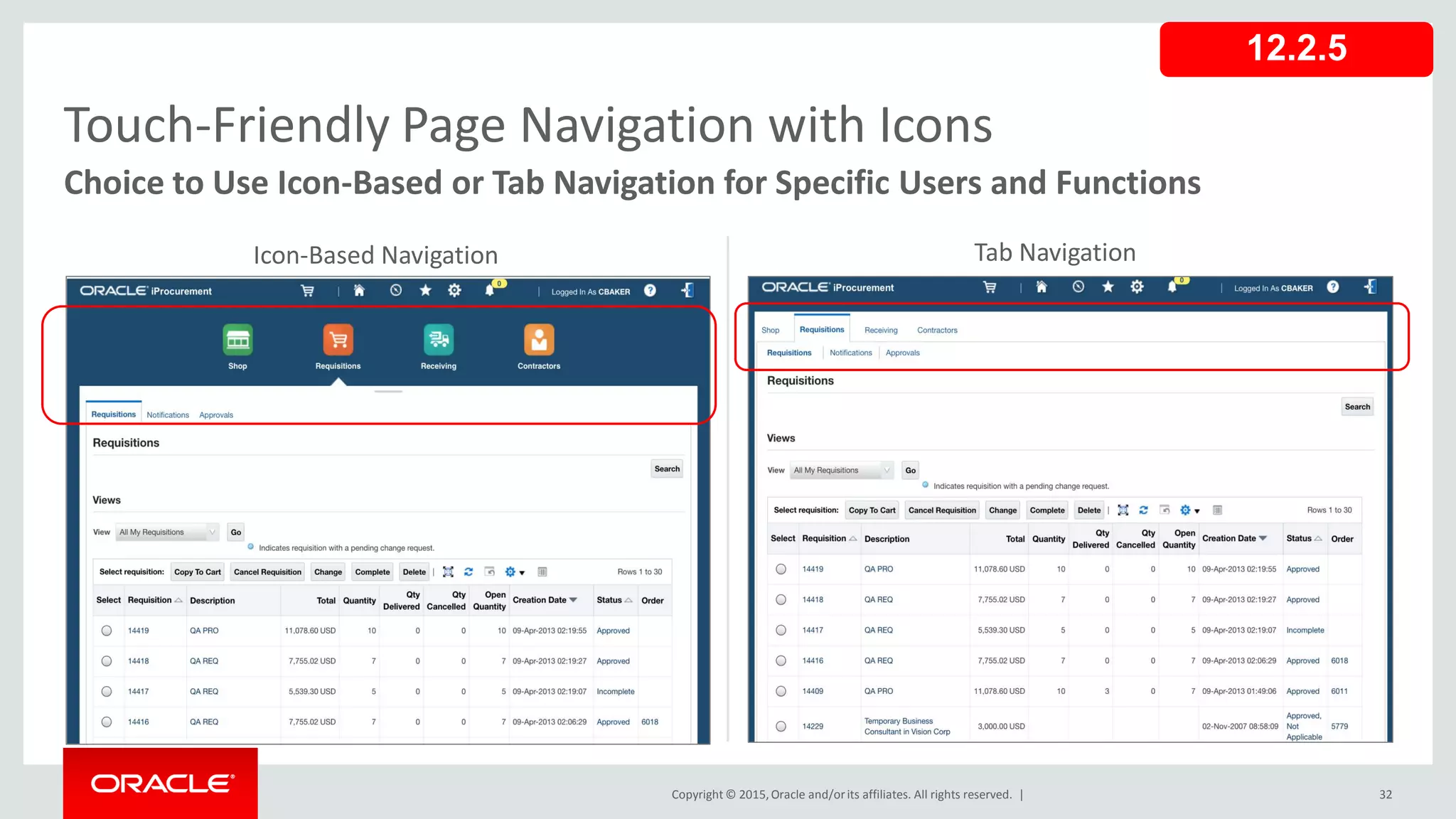Open Settings gear in Tab Navigation header

click(1137, 287)
